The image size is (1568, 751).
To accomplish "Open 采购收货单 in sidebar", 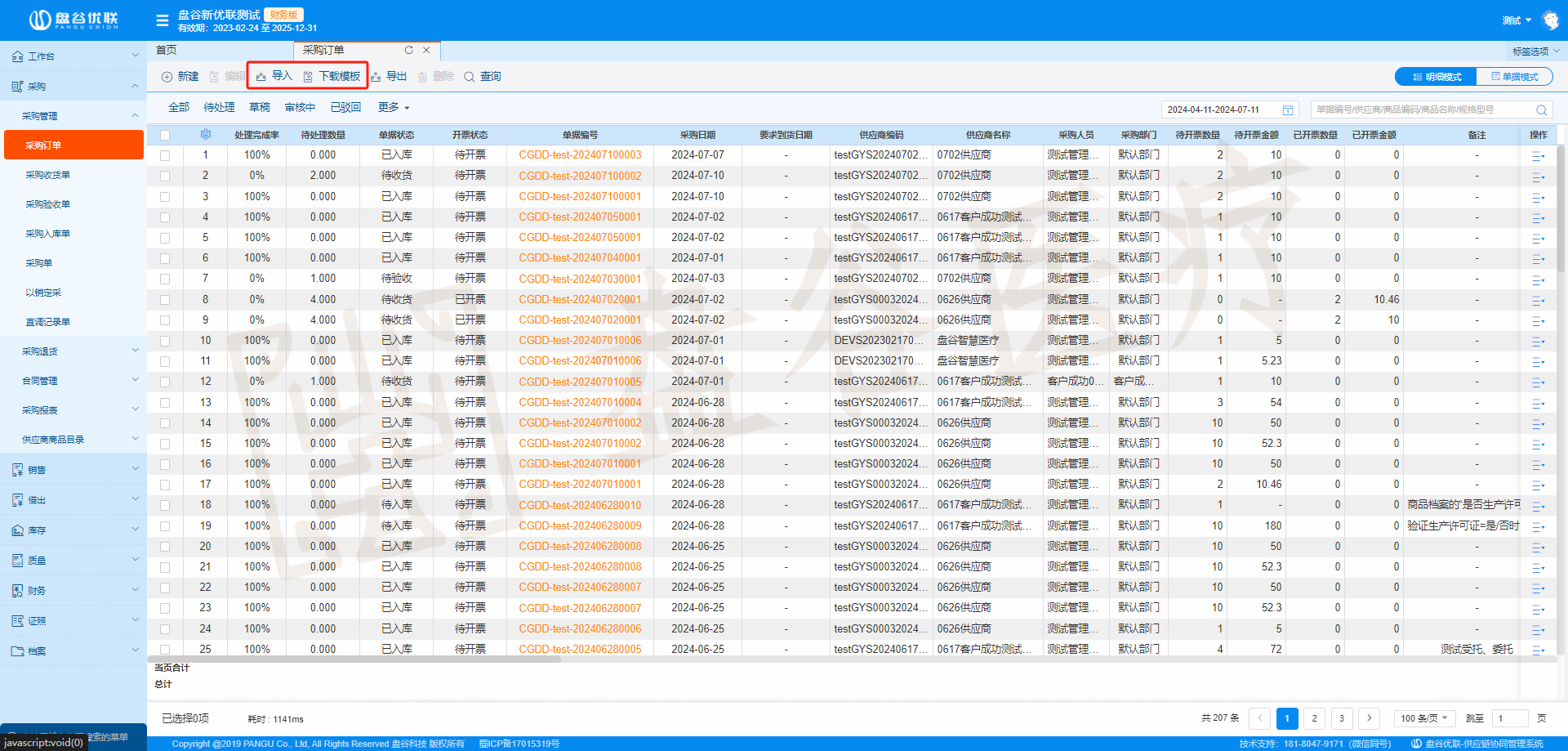I will click(x=48, y=175).
